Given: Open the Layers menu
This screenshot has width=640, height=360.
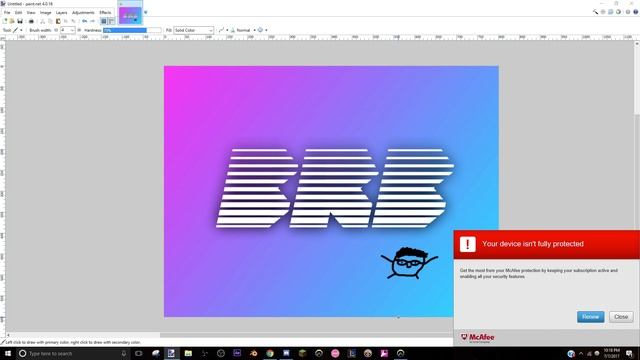Looking at the screenshot, I should click(x=61, y=13).
